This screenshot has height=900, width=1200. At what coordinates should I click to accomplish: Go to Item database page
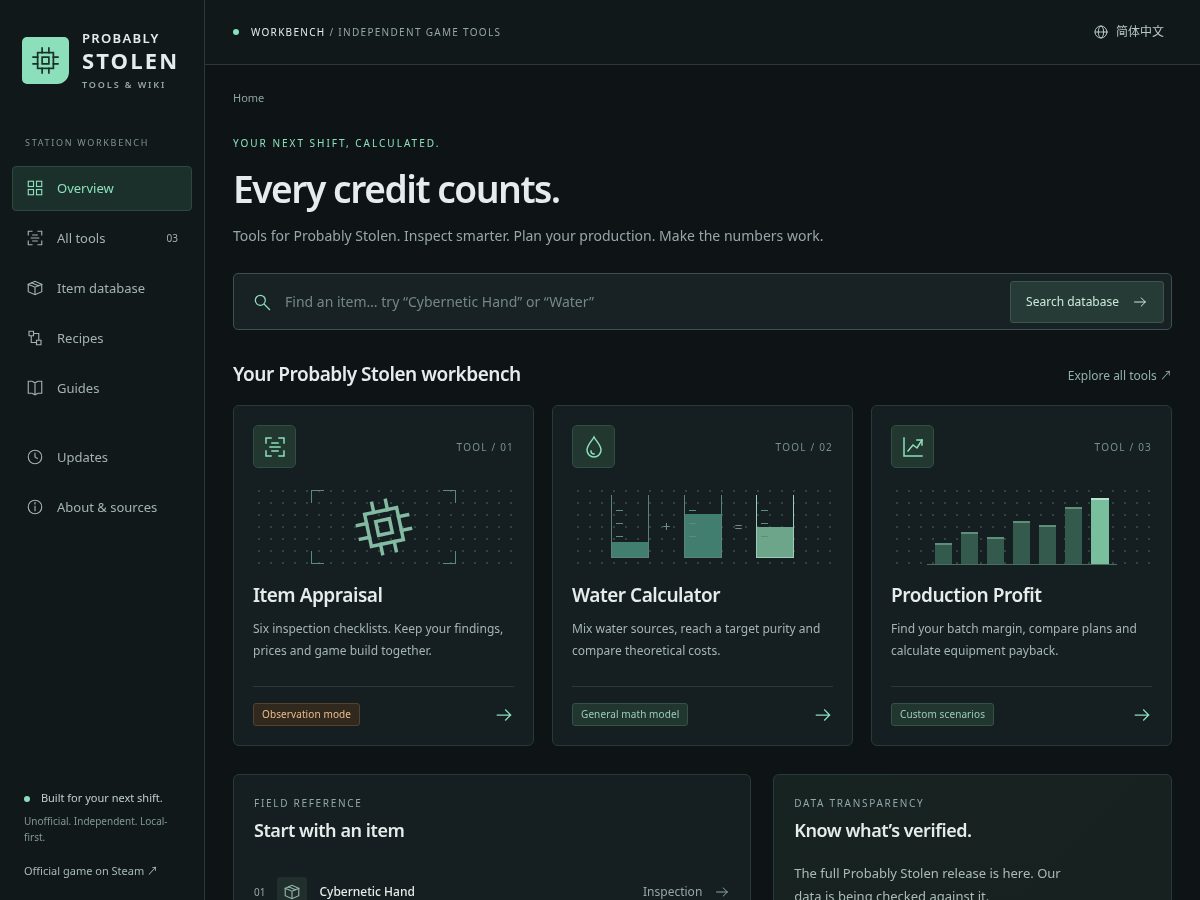tap(102, 288)
